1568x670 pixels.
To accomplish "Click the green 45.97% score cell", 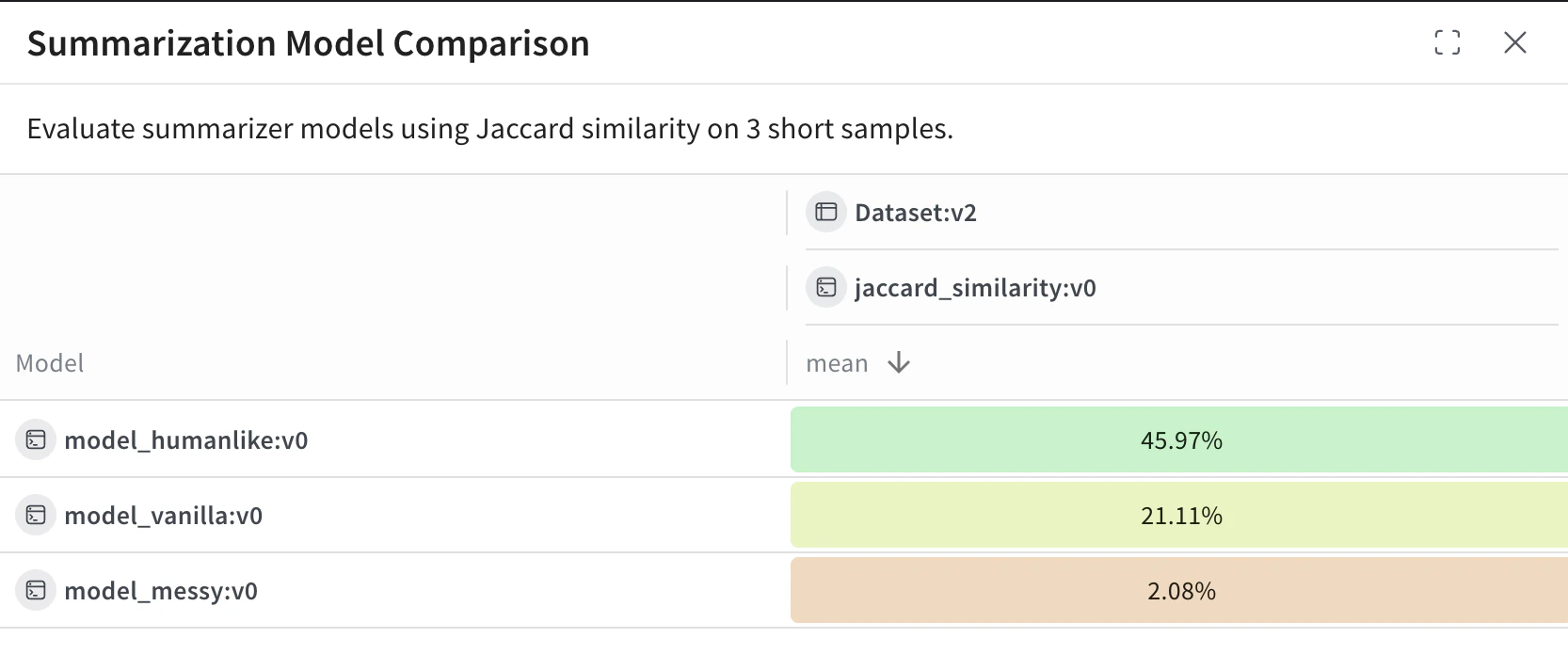I will tap(1180, 440).
